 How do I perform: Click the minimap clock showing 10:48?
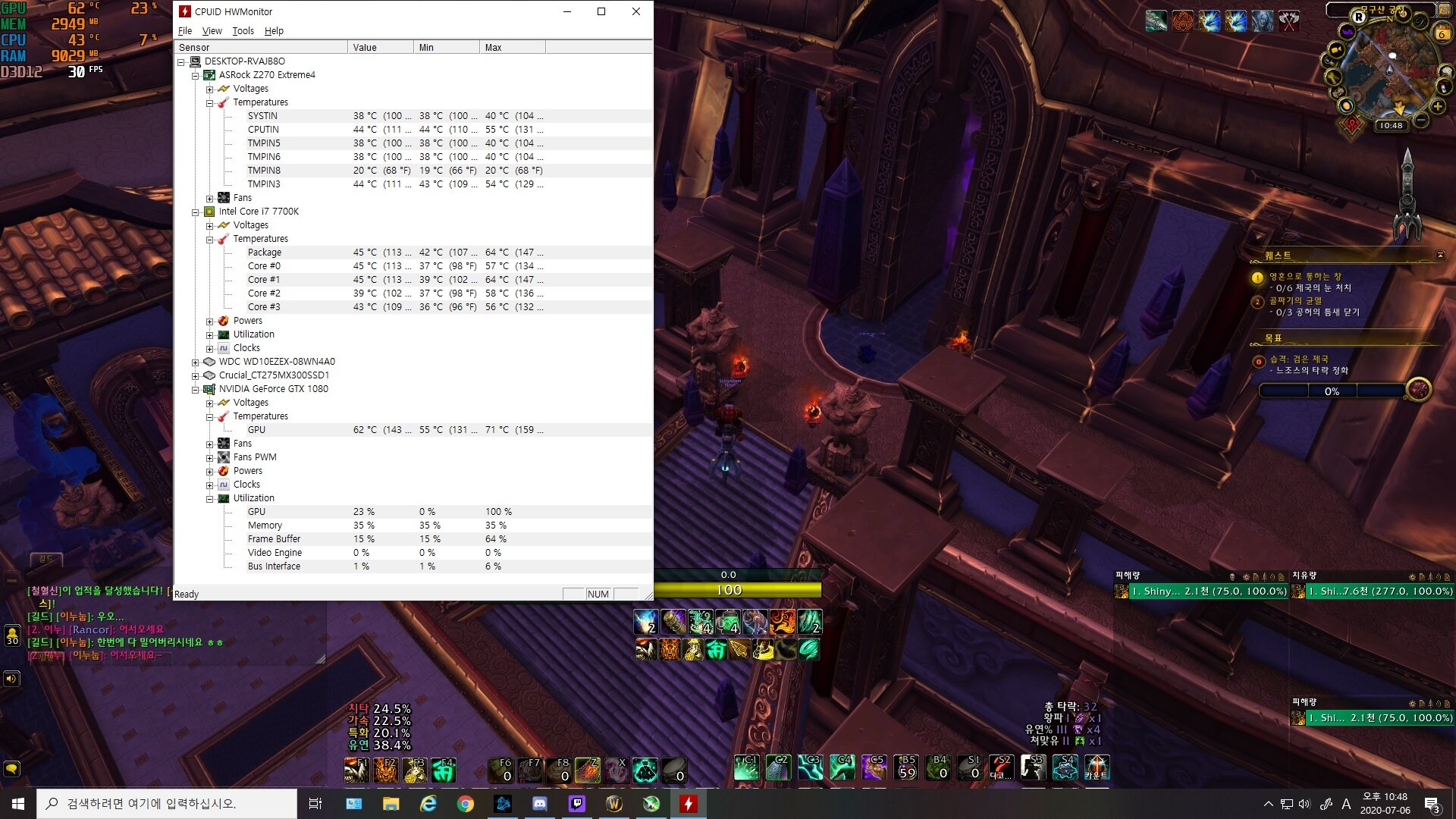(1391, 126)
